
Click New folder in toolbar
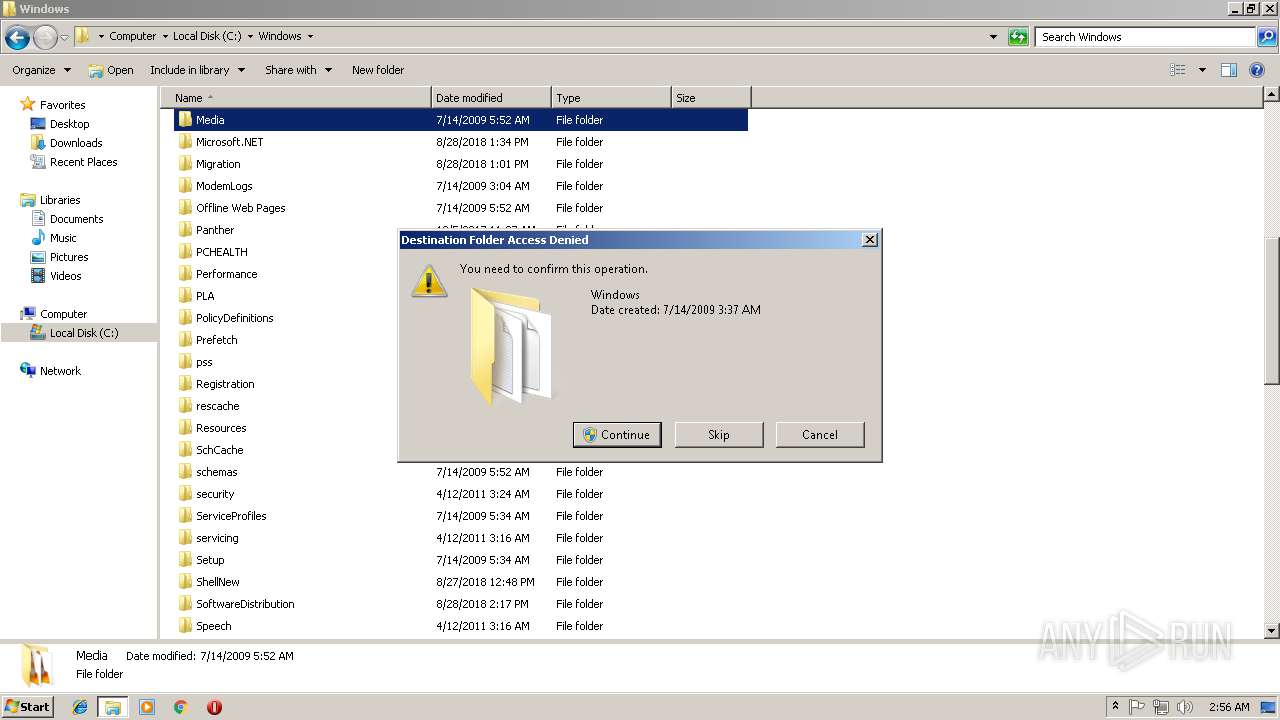[x=378, y=70]
